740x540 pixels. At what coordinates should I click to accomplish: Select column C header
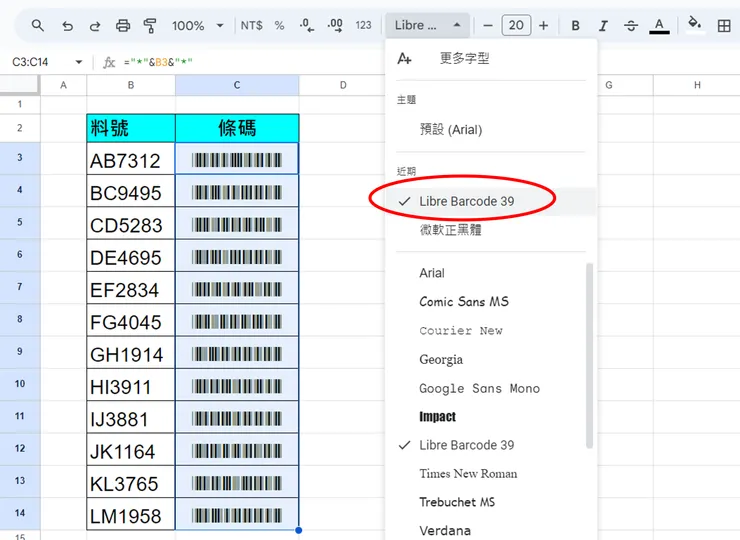[x=237, y=85]
